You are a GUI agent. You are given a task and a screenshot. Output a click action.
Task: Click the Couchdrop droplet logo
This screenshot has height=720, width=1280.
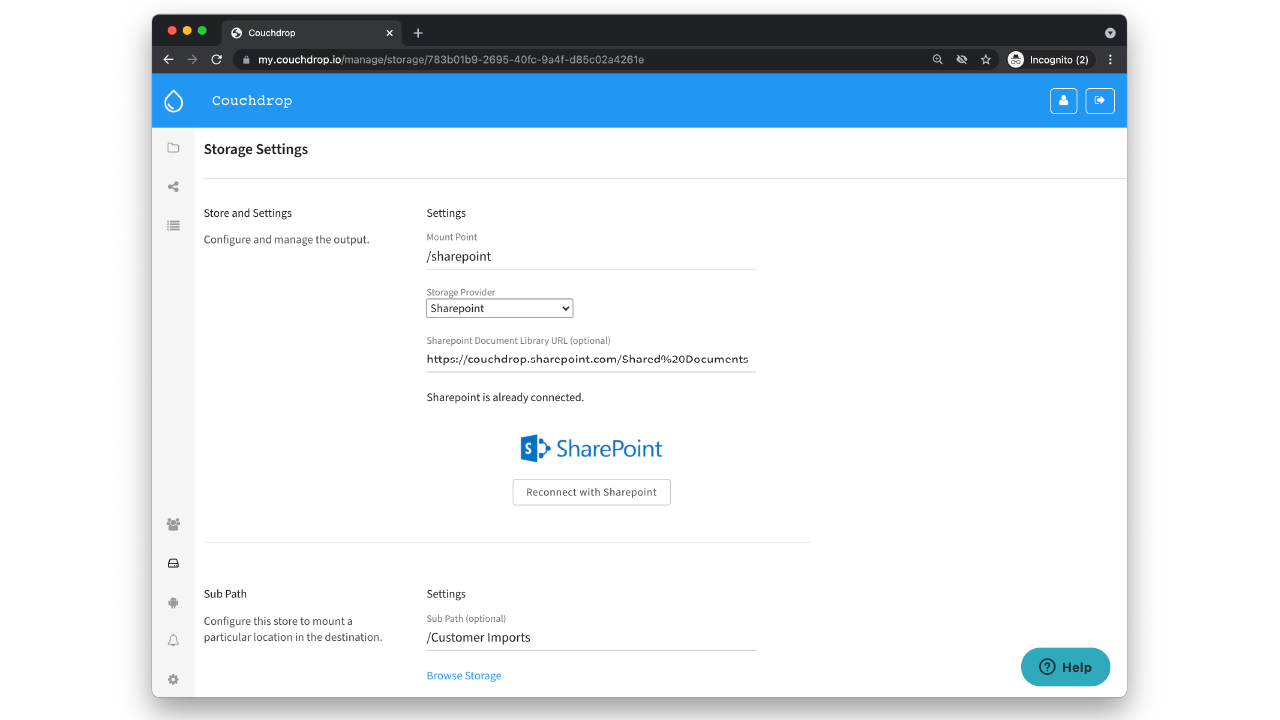coord(174,101)
